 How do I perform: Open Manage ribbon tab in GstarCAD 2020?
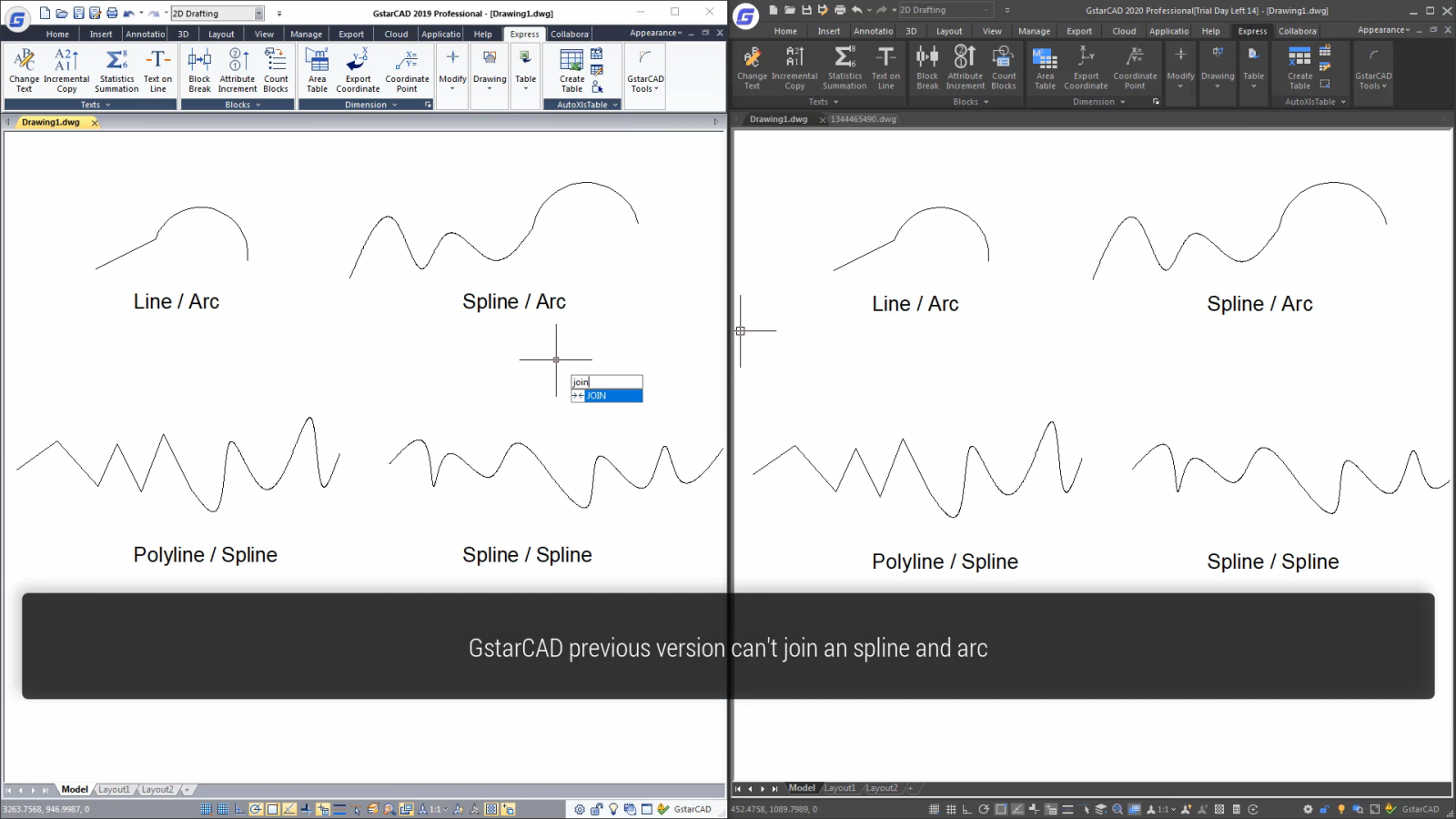coord(1034,31)
